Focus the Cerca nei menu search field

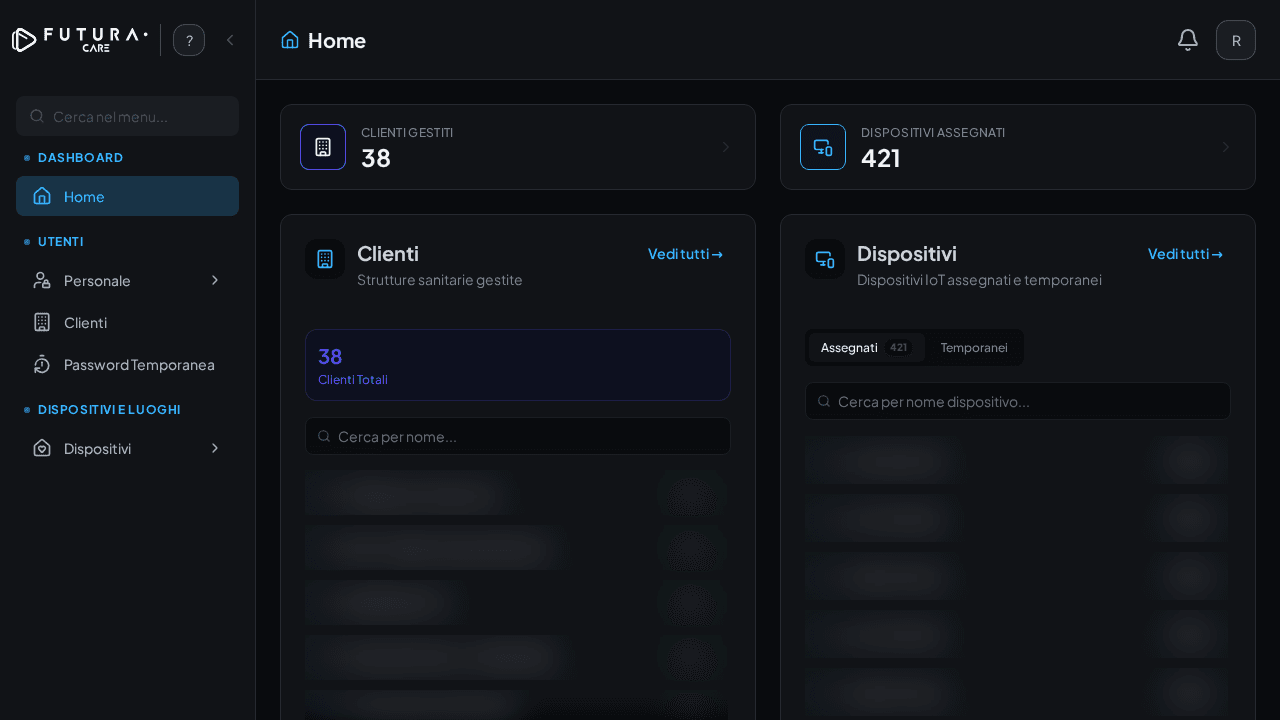(x=127, y=116)
